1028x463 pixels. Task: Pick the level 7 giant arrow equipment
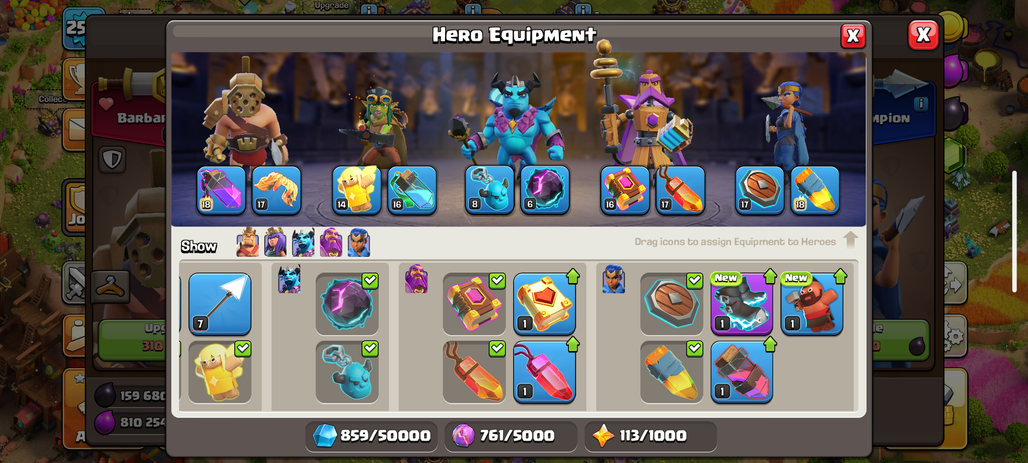click(x=220, y=304)
